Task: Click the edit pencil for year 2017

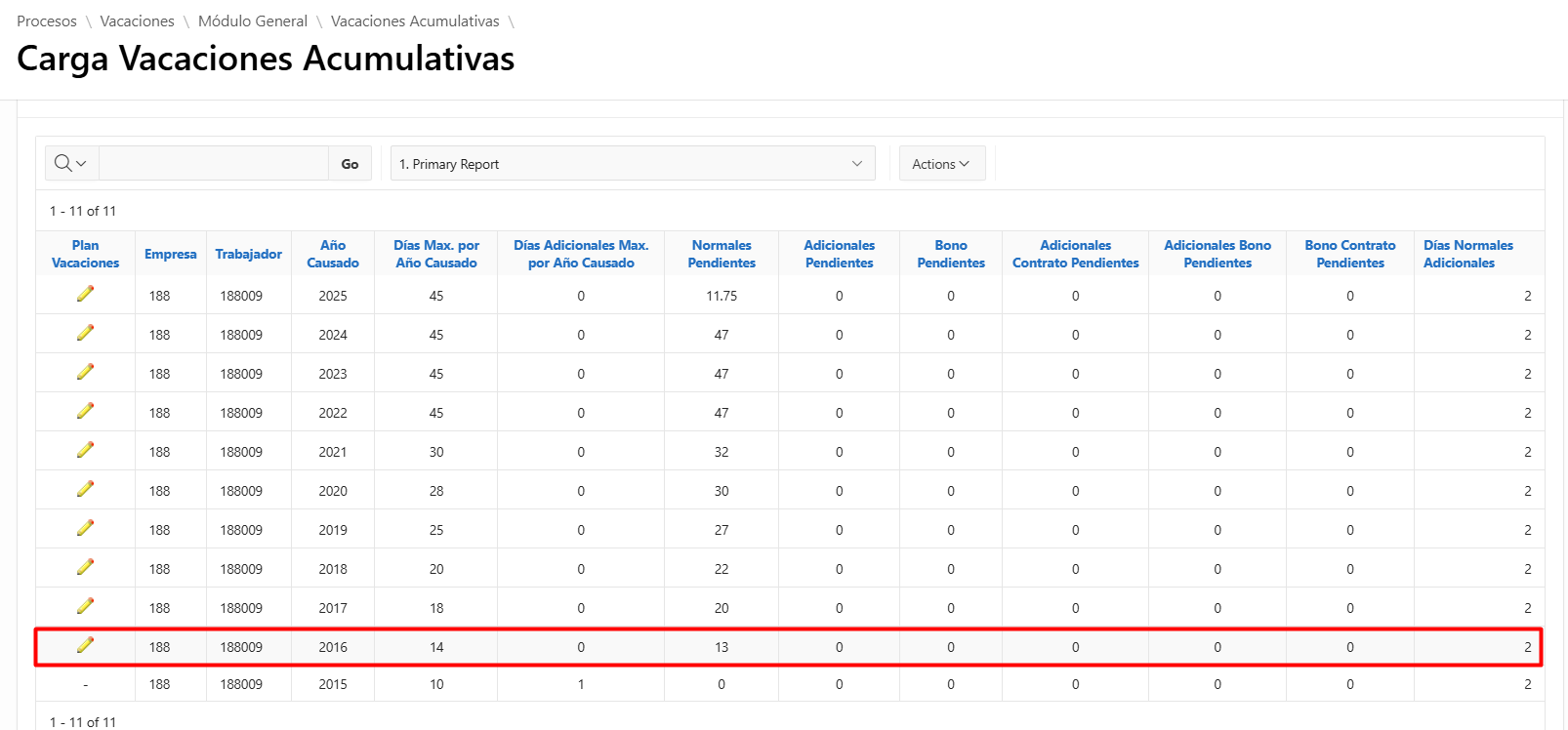Action: click(86, 606)
